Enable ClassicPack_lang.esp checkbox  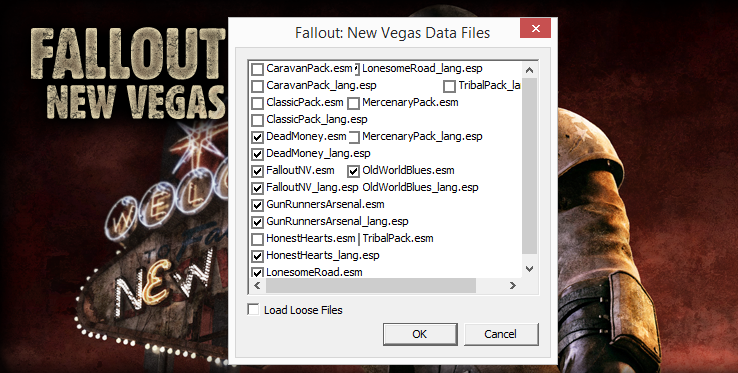pos(257,120)
